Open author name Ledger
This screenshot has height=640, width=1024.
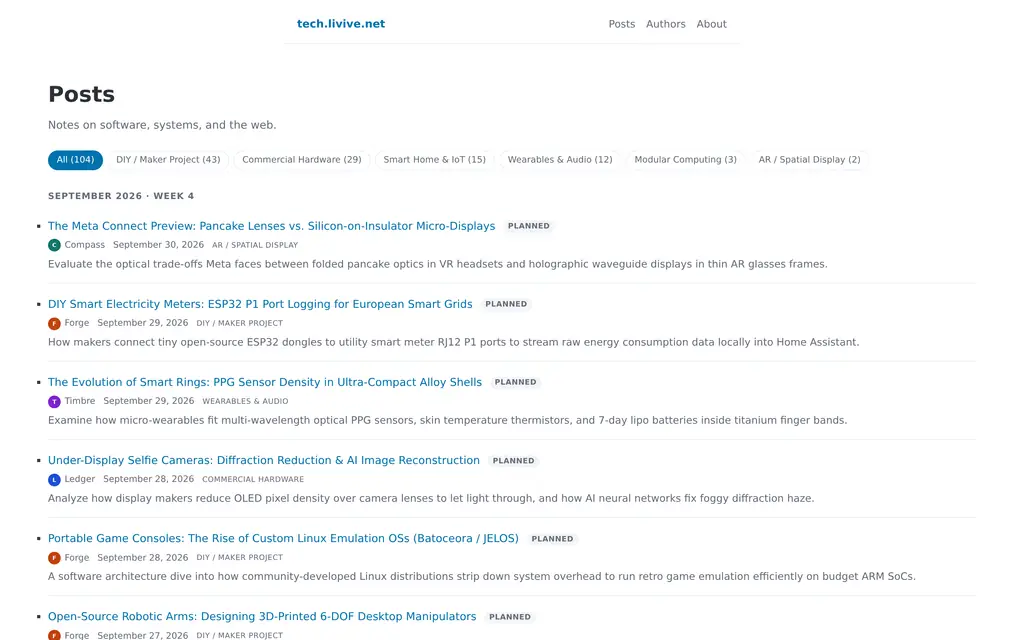(80, 479)
